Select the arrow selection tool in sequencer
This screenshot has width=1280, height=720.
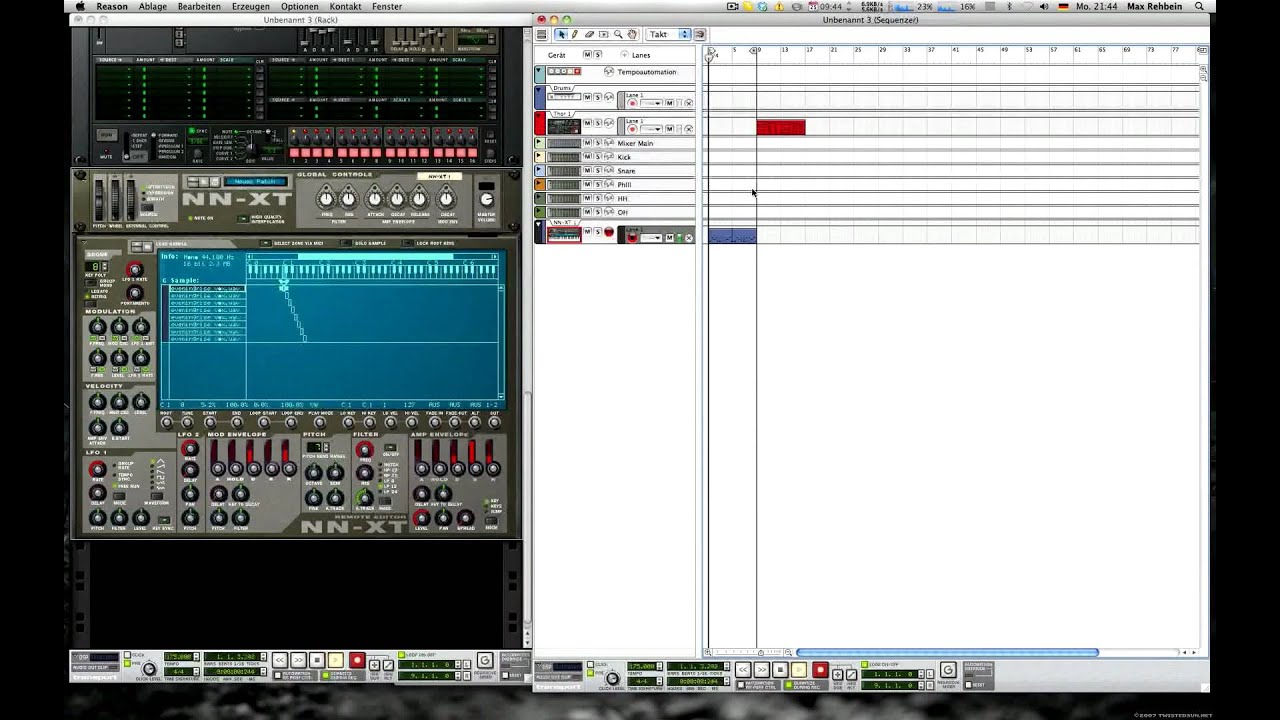point(561,34)
